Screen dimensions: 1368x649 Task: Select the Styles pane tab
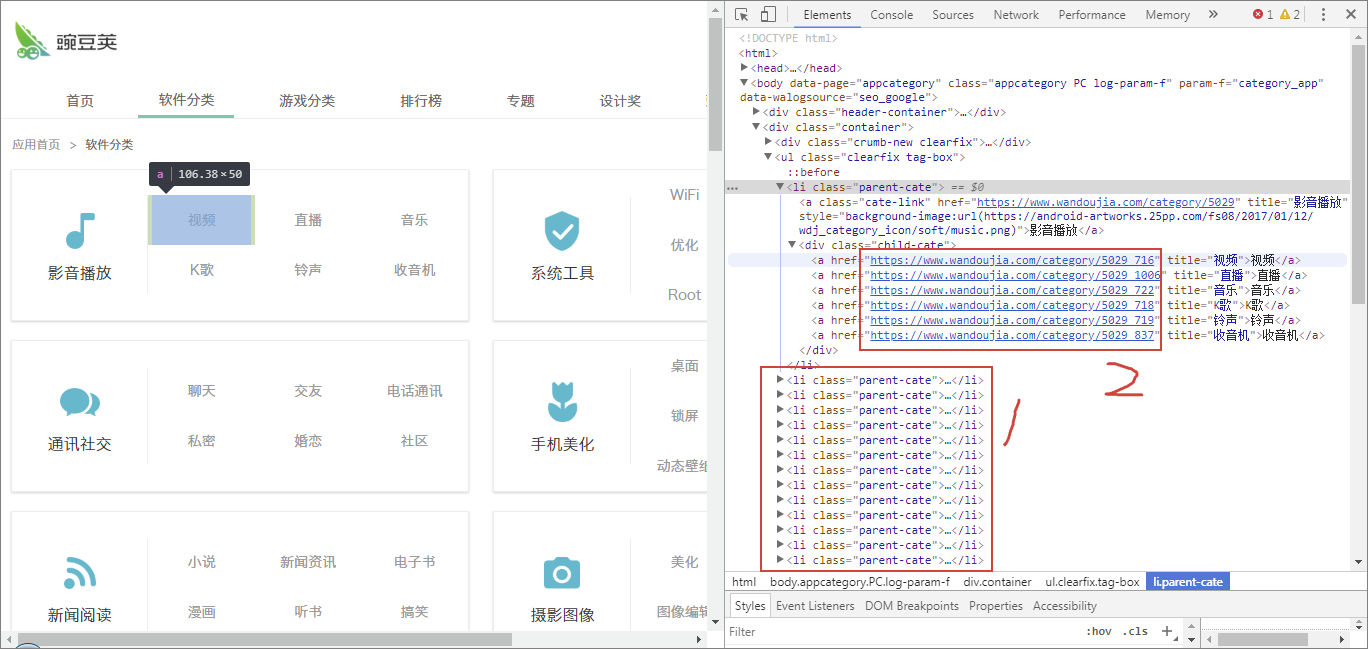point(749,605)
